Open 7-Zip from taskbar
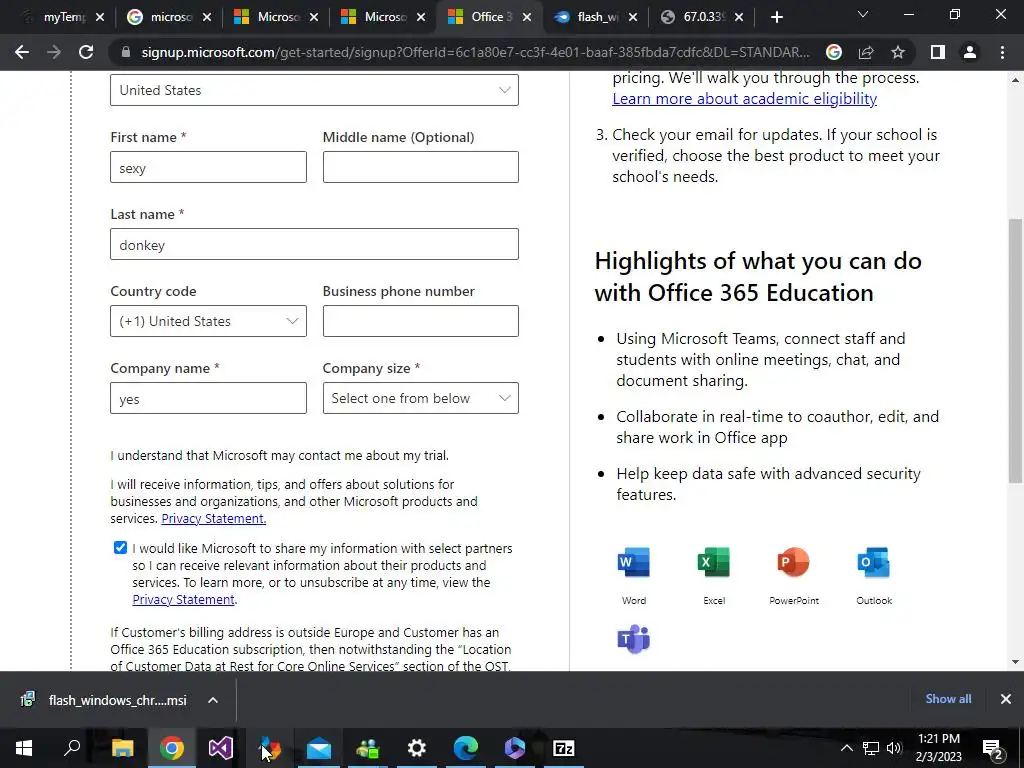The height and width of the screenshot is (768, 1024). click(x=564, y=748)
